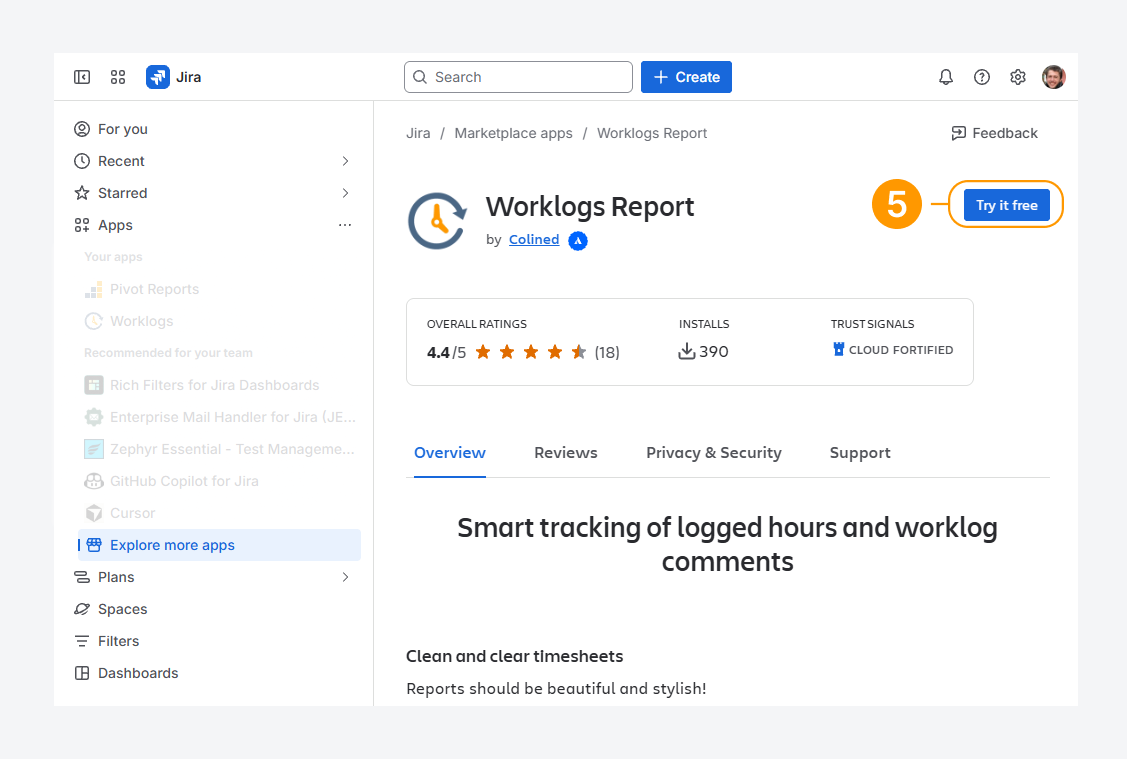Image resolution: width=1127 pixels, height=759 pixels.
Task: Open the Privacy & Security tab
Action: pyautogui.click(x=714, y=453)
